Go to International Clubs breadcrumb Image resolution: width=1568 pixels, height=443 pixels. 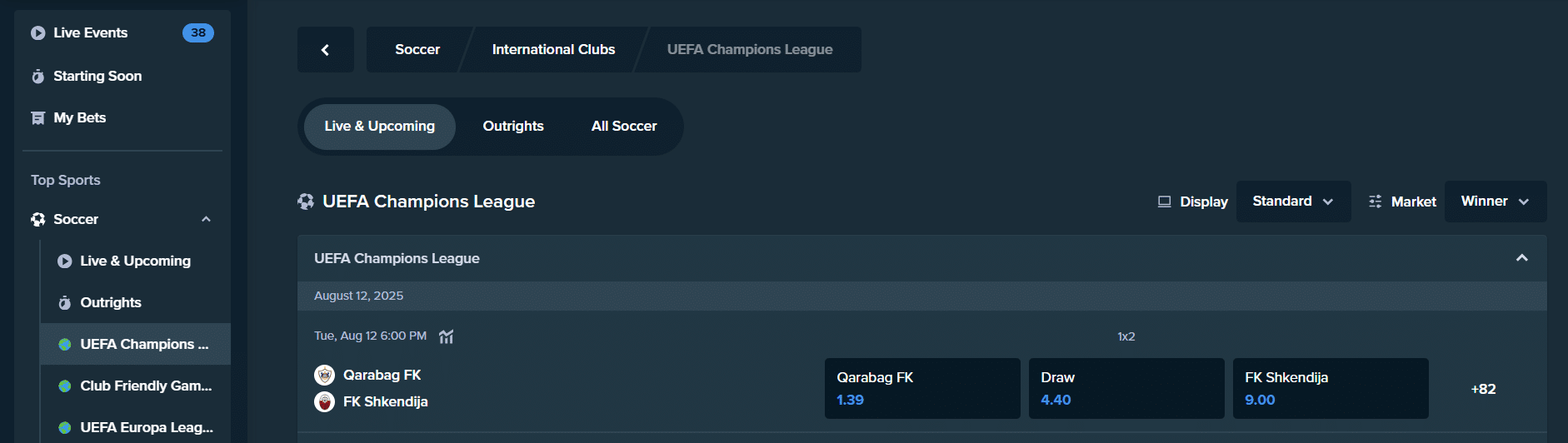point(553,50)
